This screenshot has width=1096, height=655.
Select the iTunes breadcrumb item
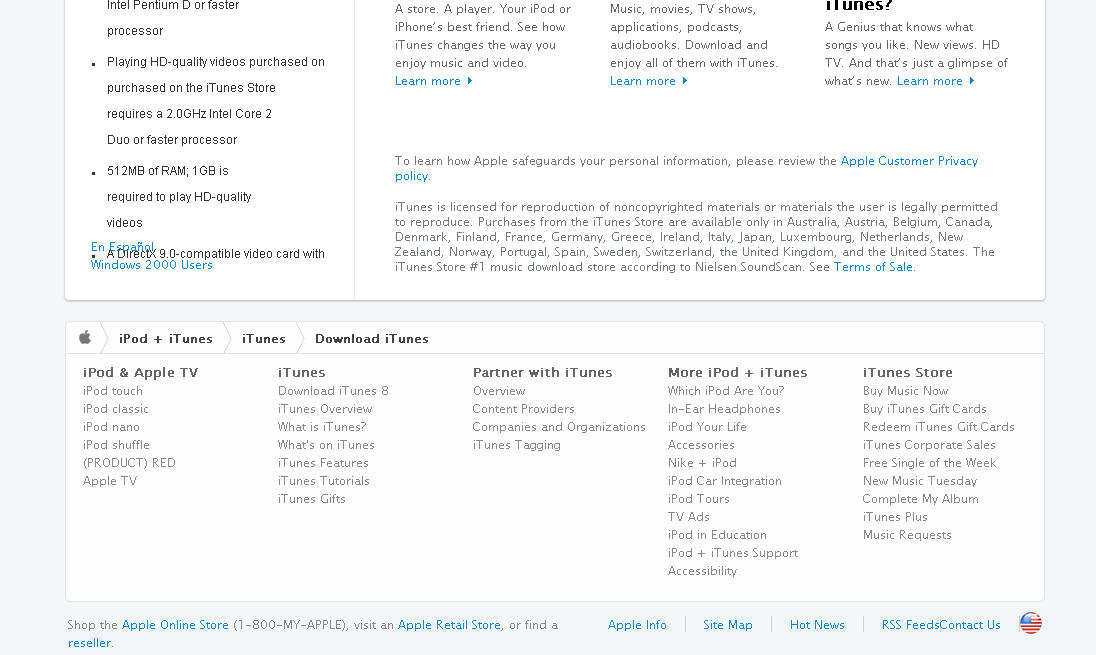[x=264, y=339]
